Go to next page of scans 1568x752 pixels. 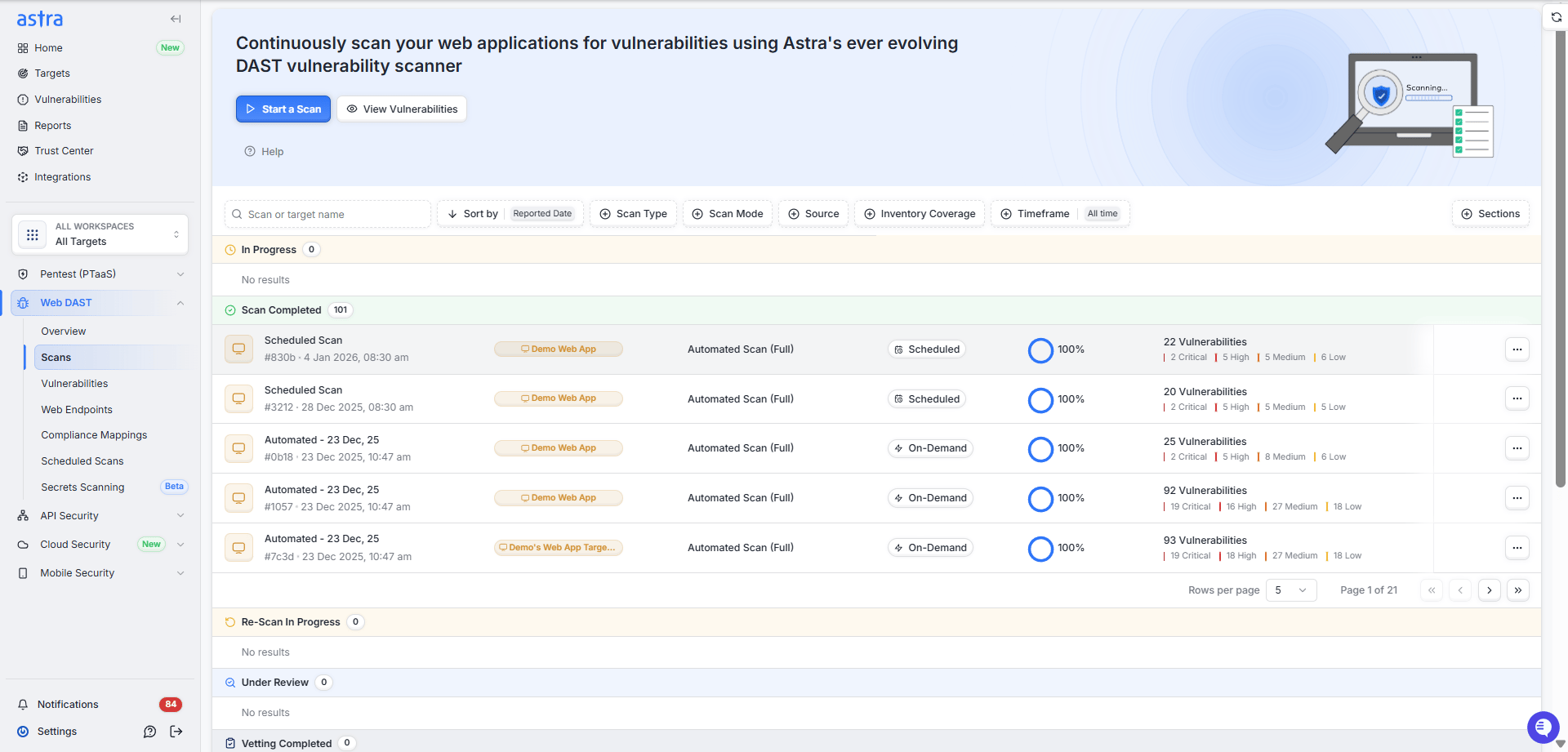click(1490, 590)
